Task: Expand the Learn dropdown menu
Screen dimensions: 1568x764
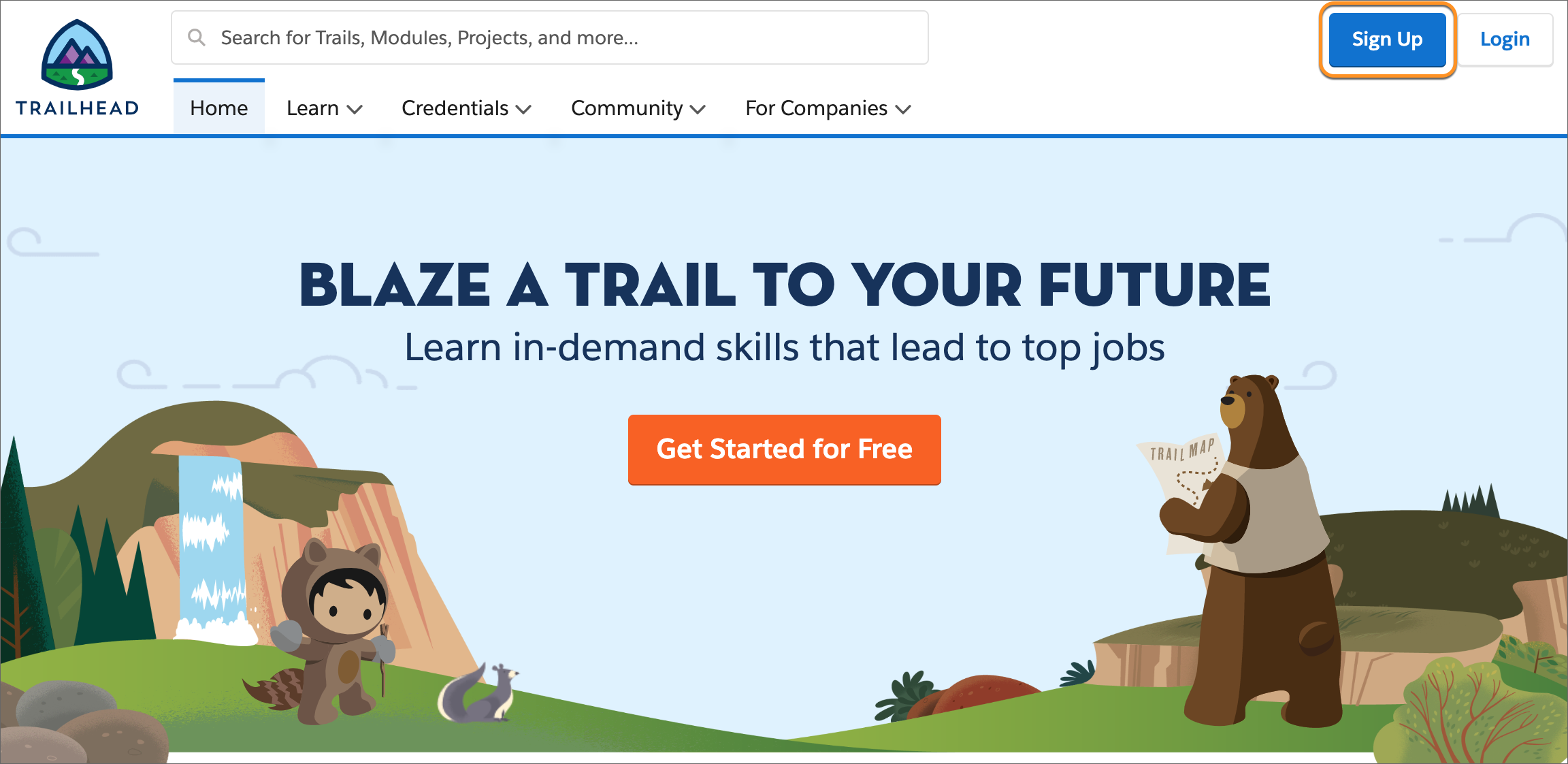Action: [x=321, y=107]
